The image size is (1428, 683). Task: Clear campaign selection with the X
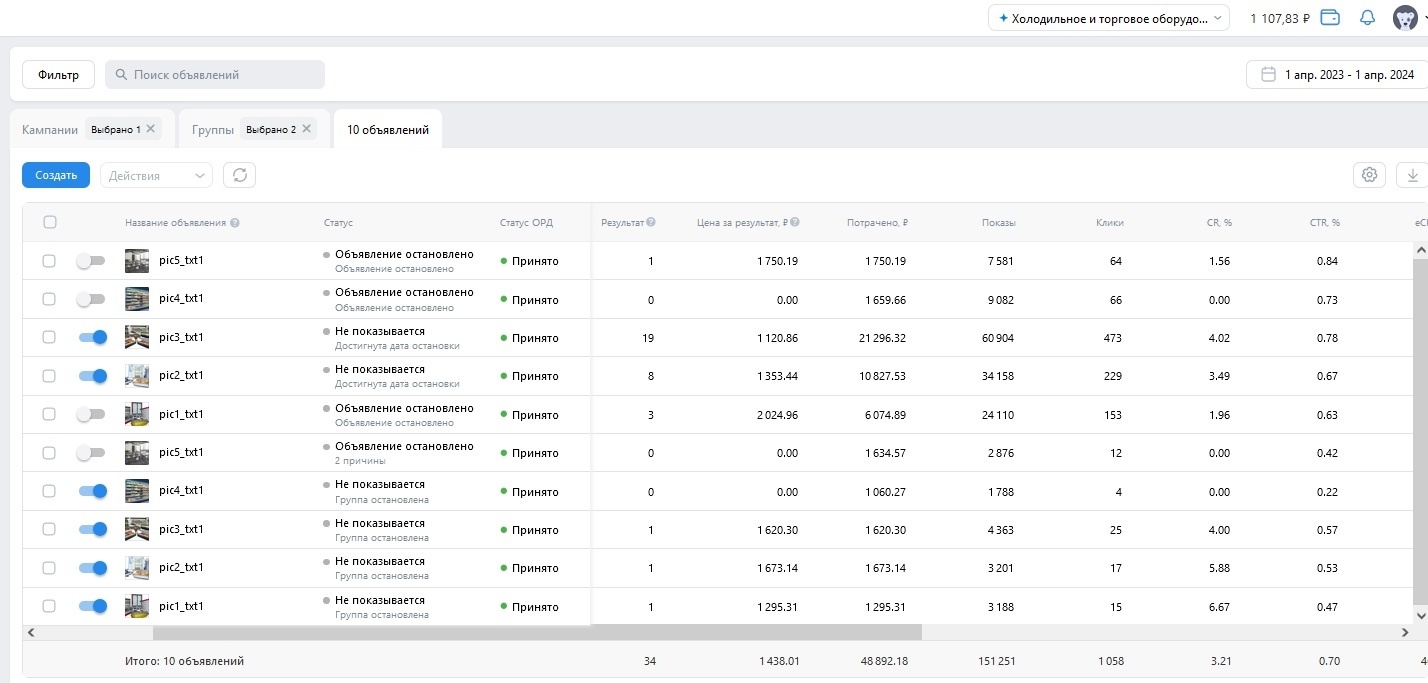(x=151, y=129)
